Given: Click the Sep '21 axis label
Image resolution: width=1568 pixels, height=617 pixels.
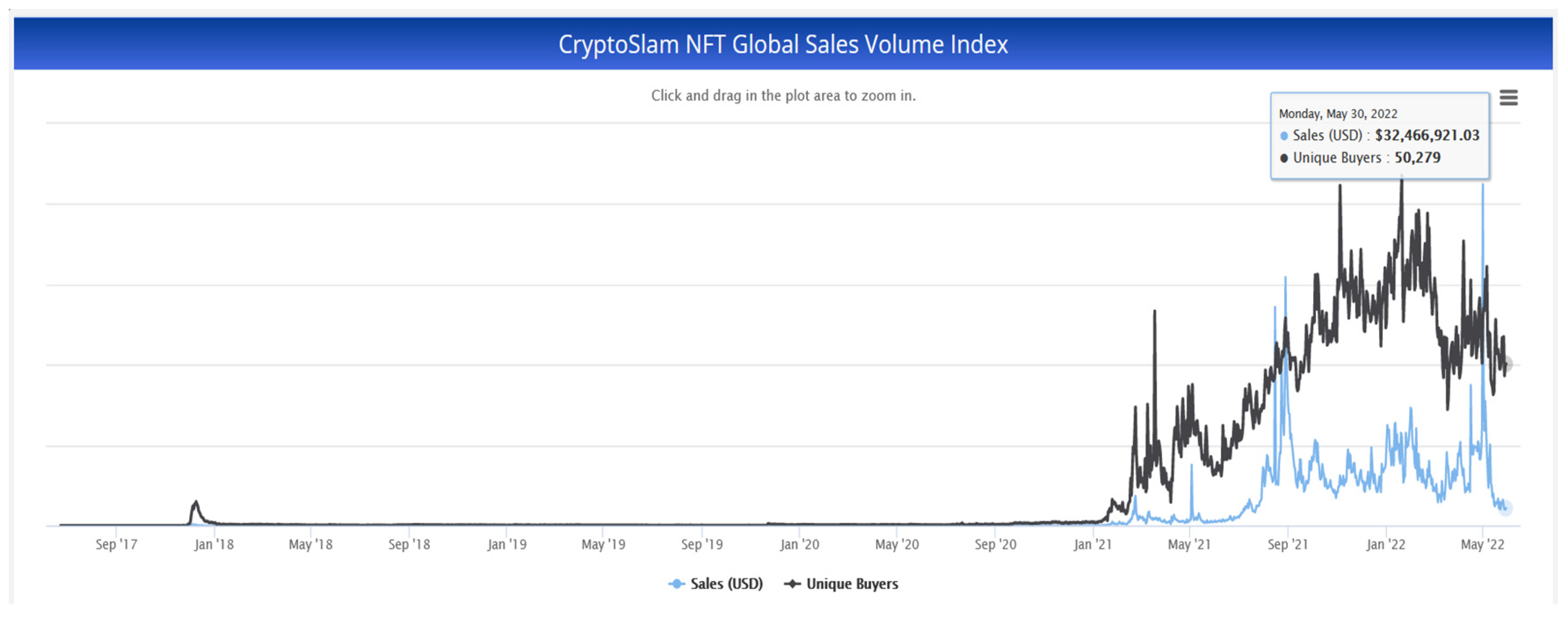Looking at the screenshot, I should tap(1287, 544).
